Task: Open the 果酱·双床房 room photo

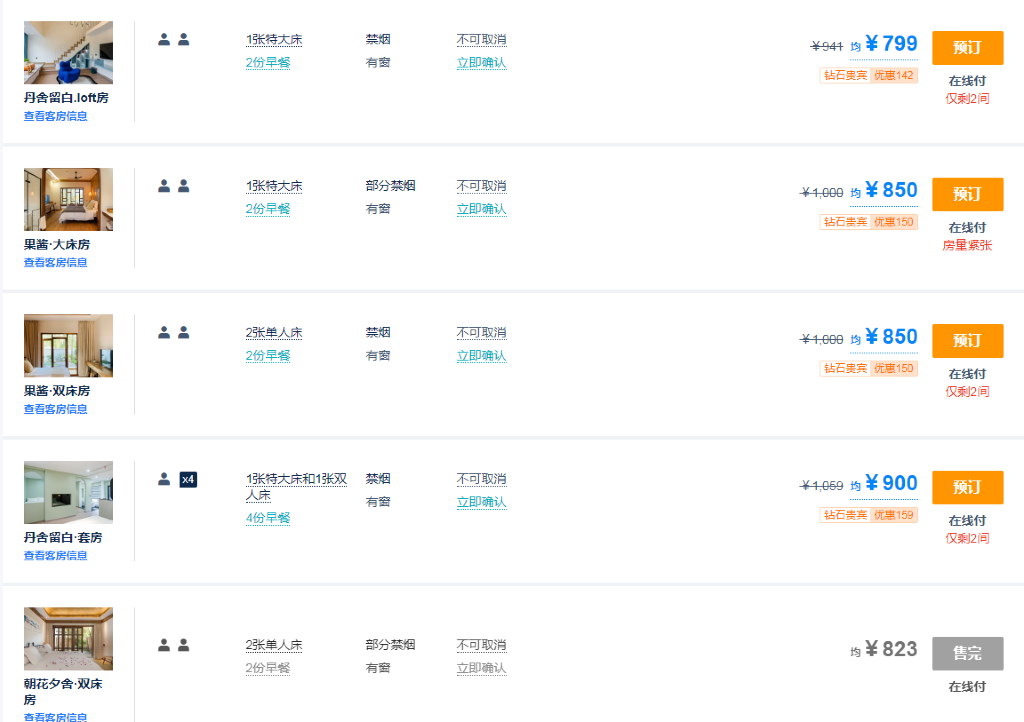Action: tap(68, 346)
